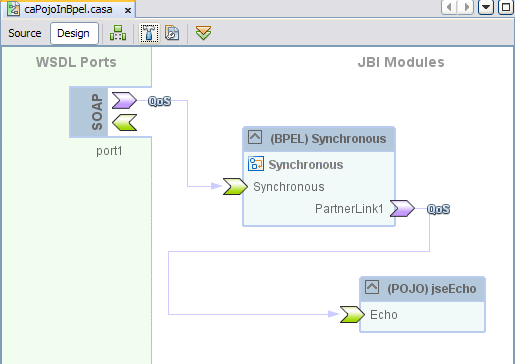Click the green provide arrow on SOAP port1
Screen dimensions: 515x364
(124, 122)
